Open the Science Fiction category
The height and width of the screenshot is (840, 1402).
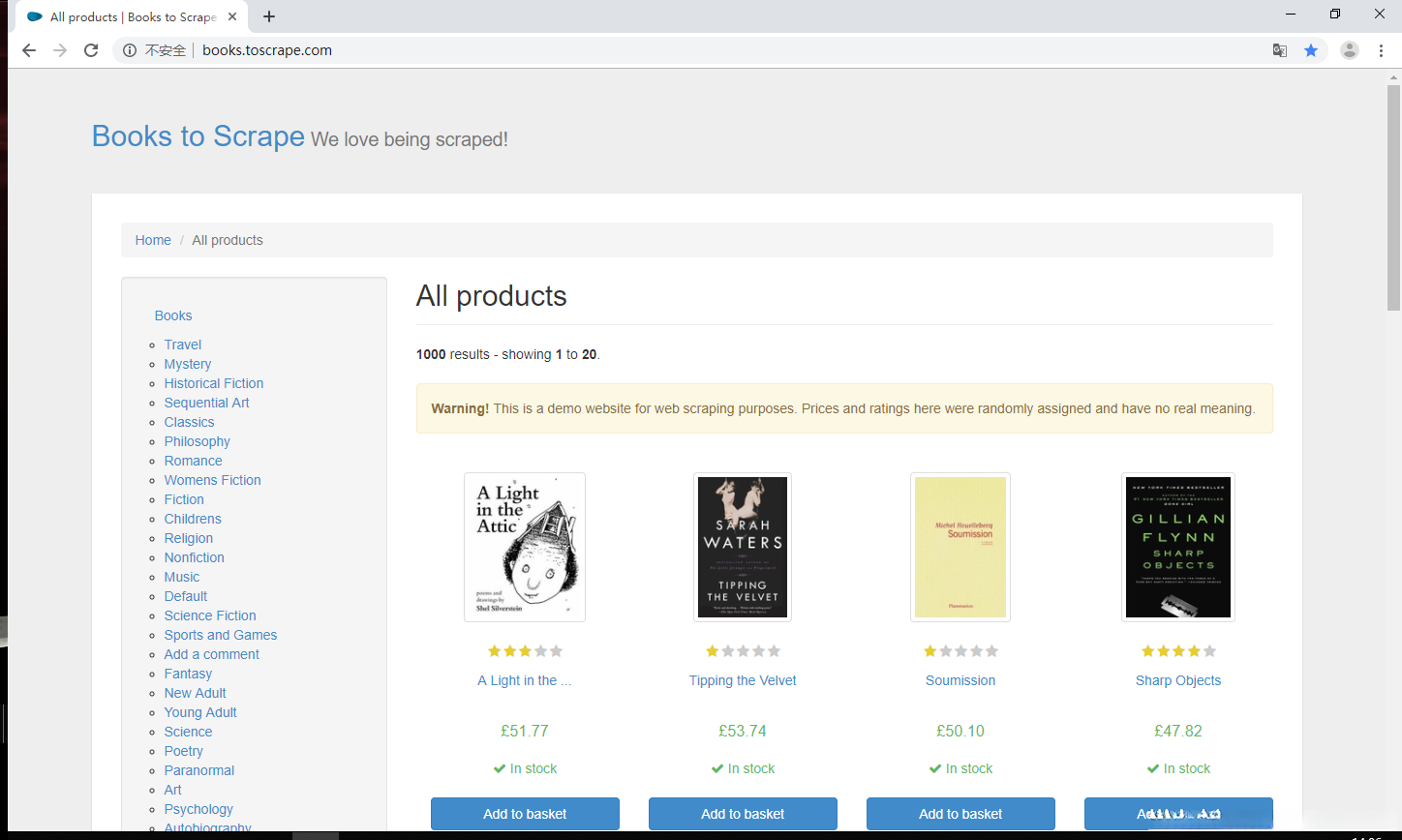point(210,615)
